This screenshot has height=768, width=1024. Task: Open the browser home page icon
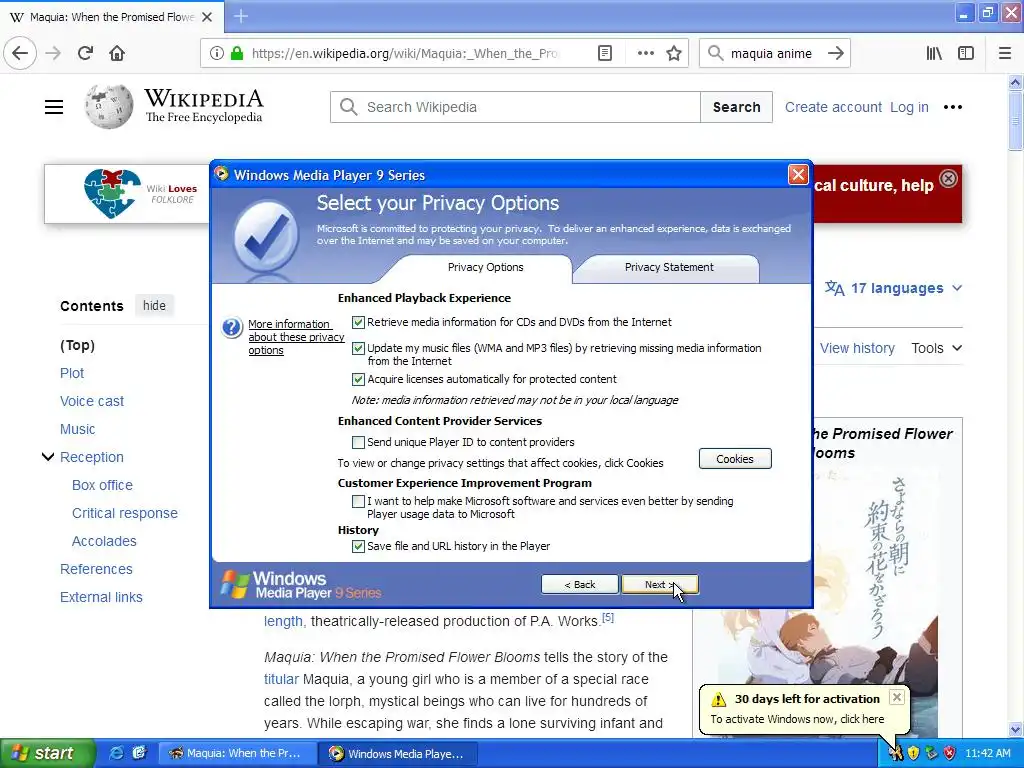117,54
